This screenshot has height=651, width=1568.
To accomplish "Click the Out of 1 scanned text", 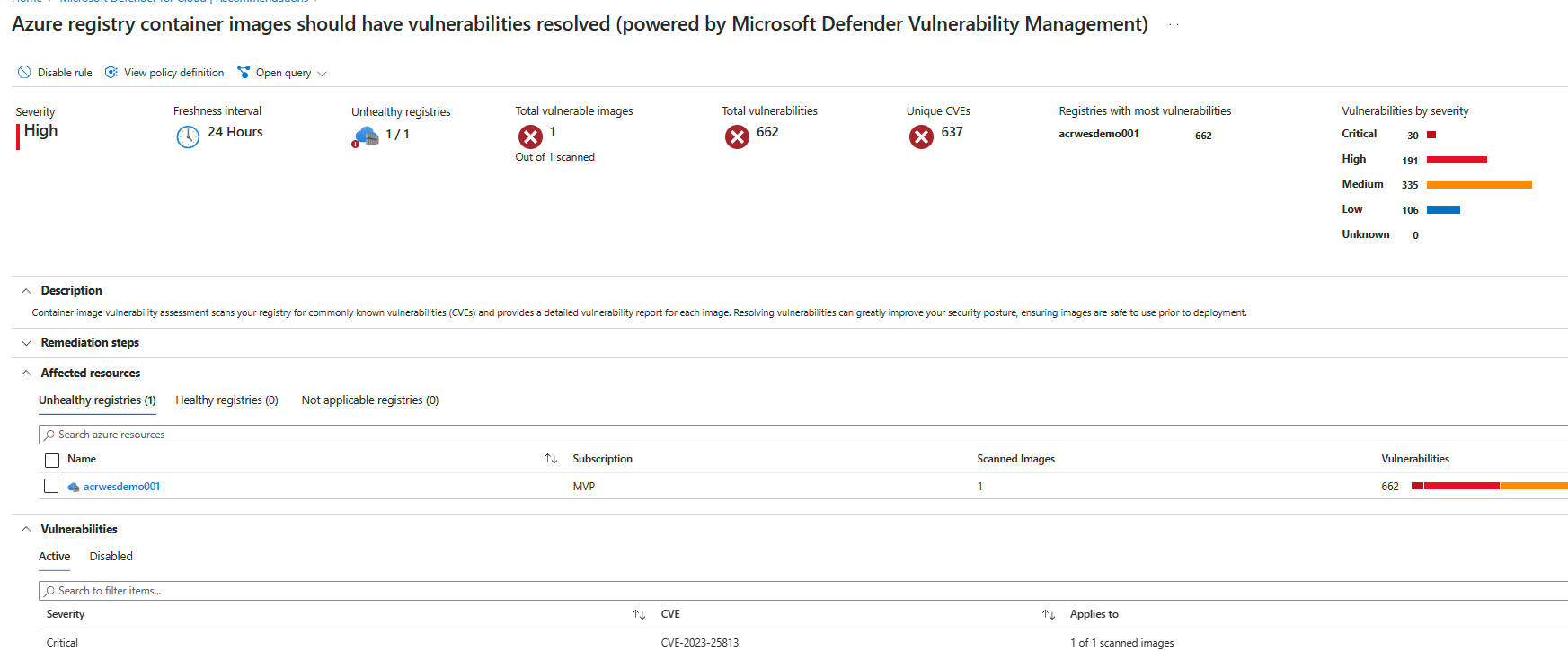I will (x=554, y=157).
